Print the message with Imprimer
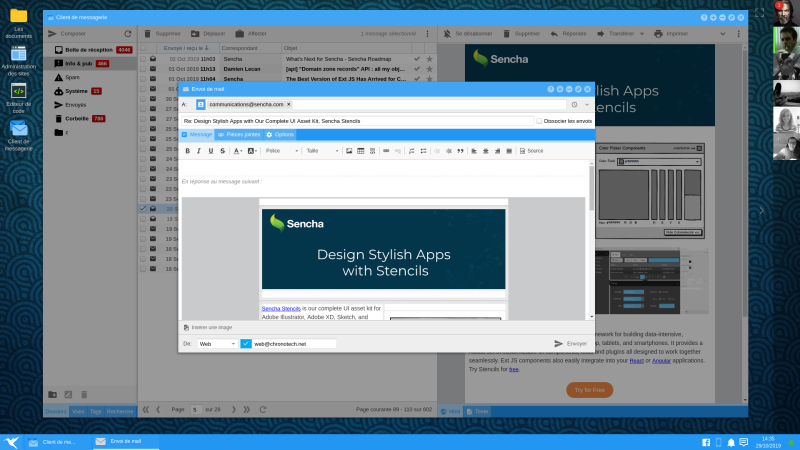The height and width of the screenshot is (450, 800). (671, 34)
